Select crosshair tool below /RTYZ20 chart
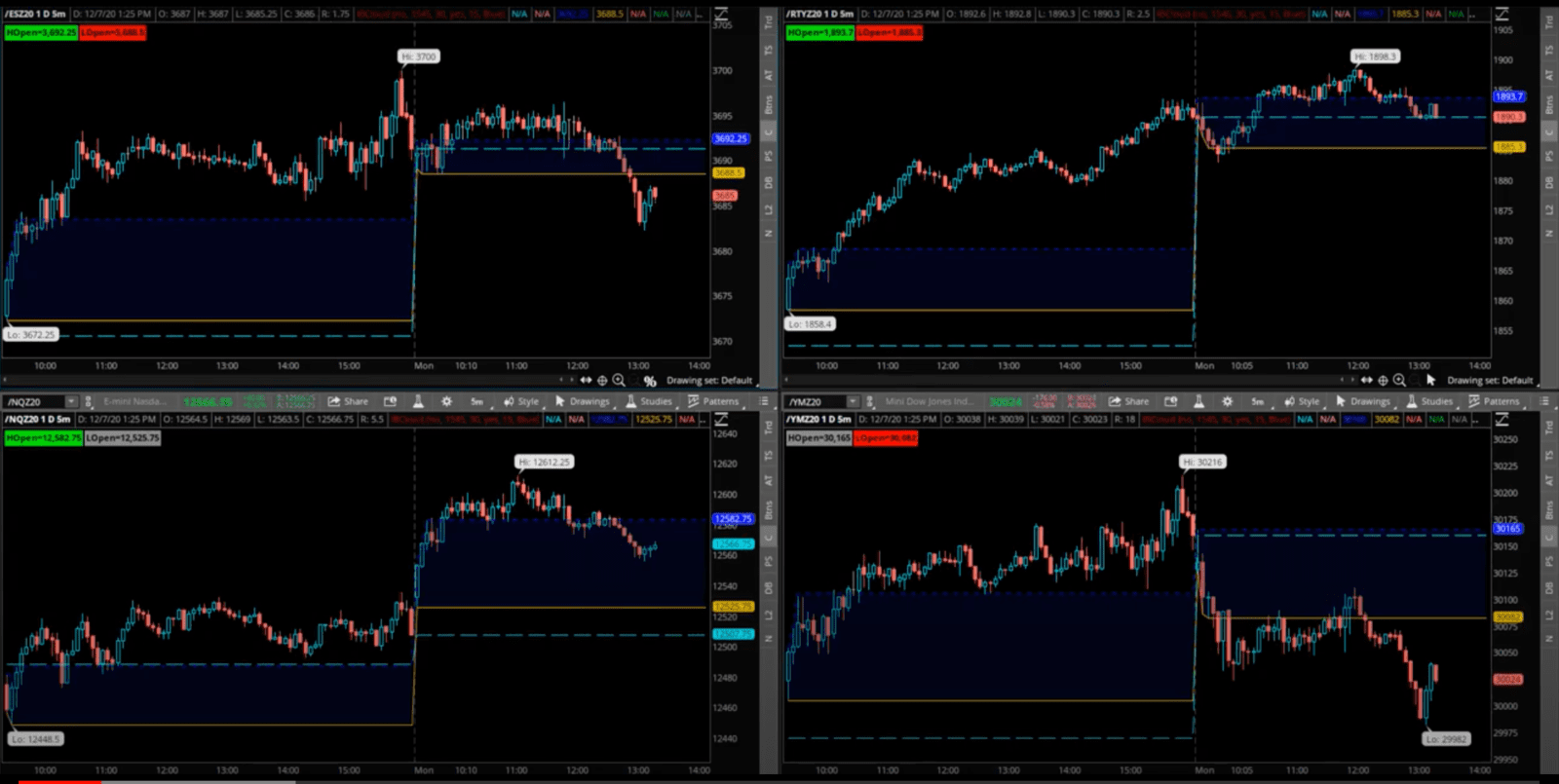The image size is (1559, 784). click(1383, 381)
